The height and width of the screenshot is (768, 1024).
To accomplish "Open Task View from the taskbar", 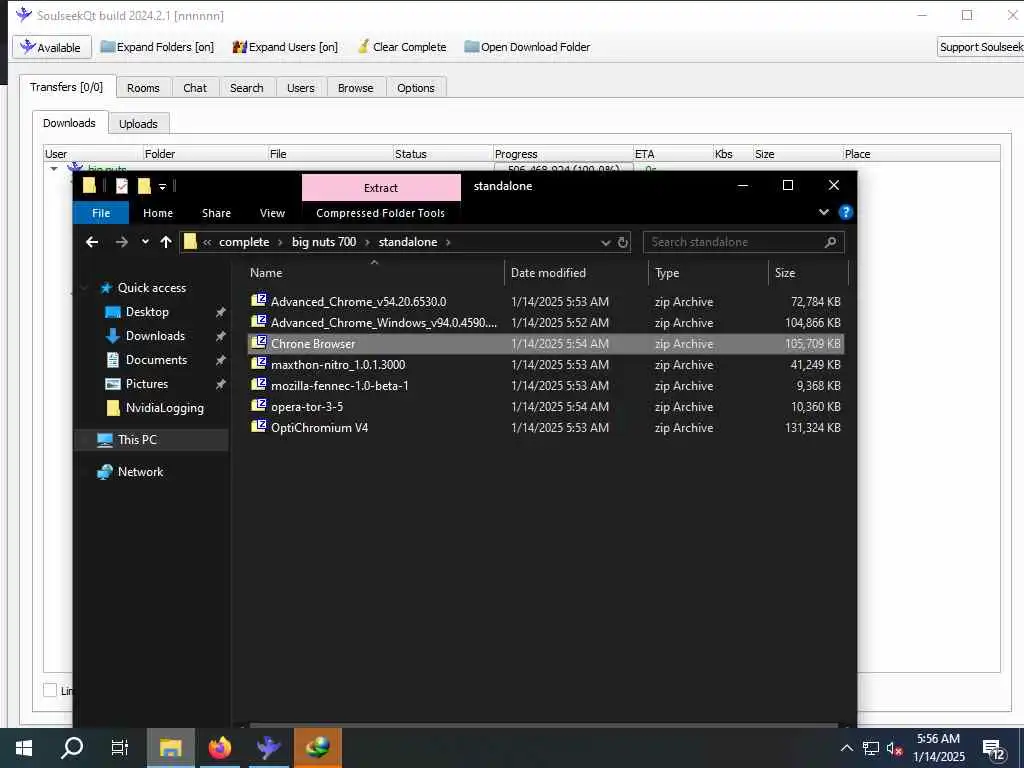I will (120, 748).
